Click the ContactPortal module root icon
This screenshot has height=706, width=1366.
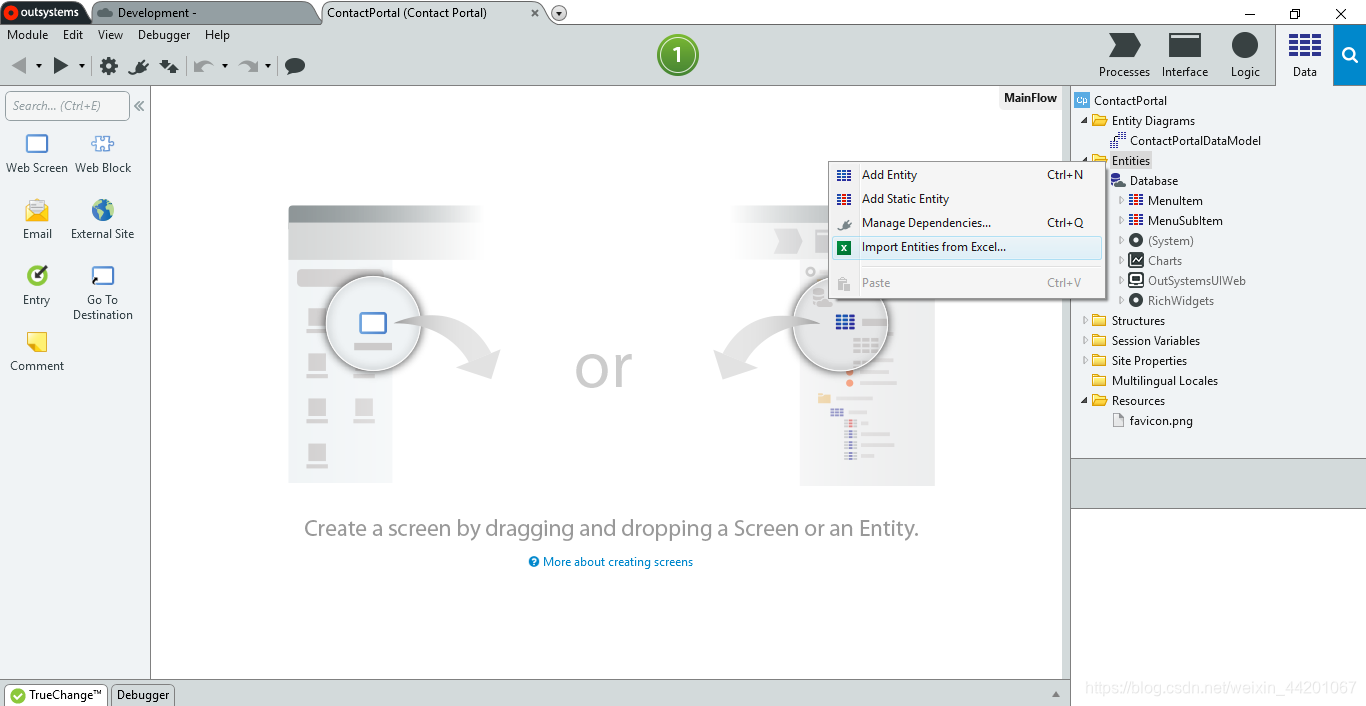pos(1082,100)
